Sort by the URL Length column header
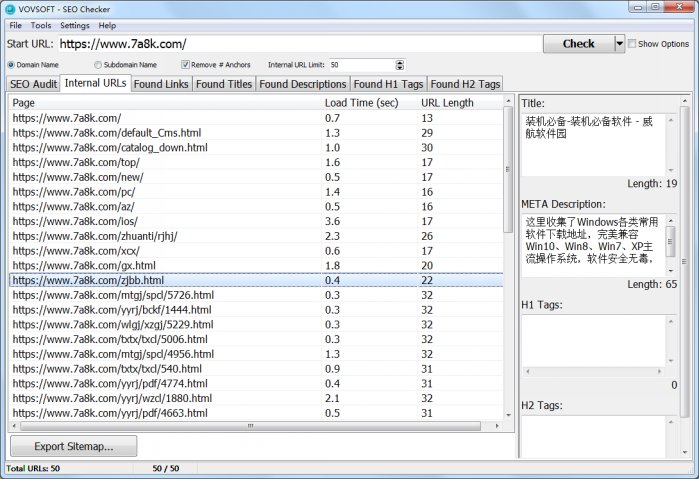699x479 pixels. point(460,103)
